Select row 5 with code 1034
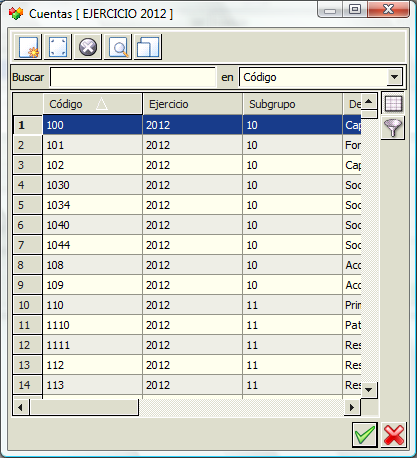Viewport: 417px width, 458px height. click(x=187, y=205)
